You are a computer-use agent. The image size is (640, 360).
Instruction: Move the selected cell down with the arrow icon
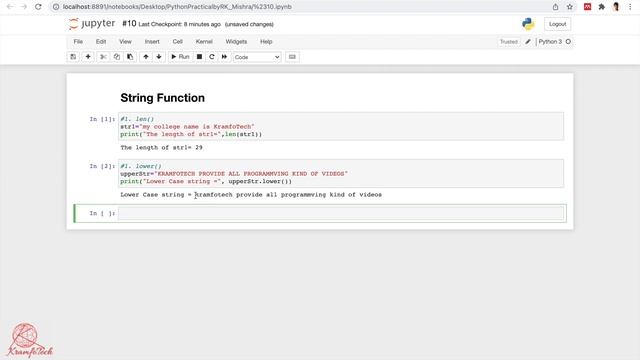[x=159, y=57]
